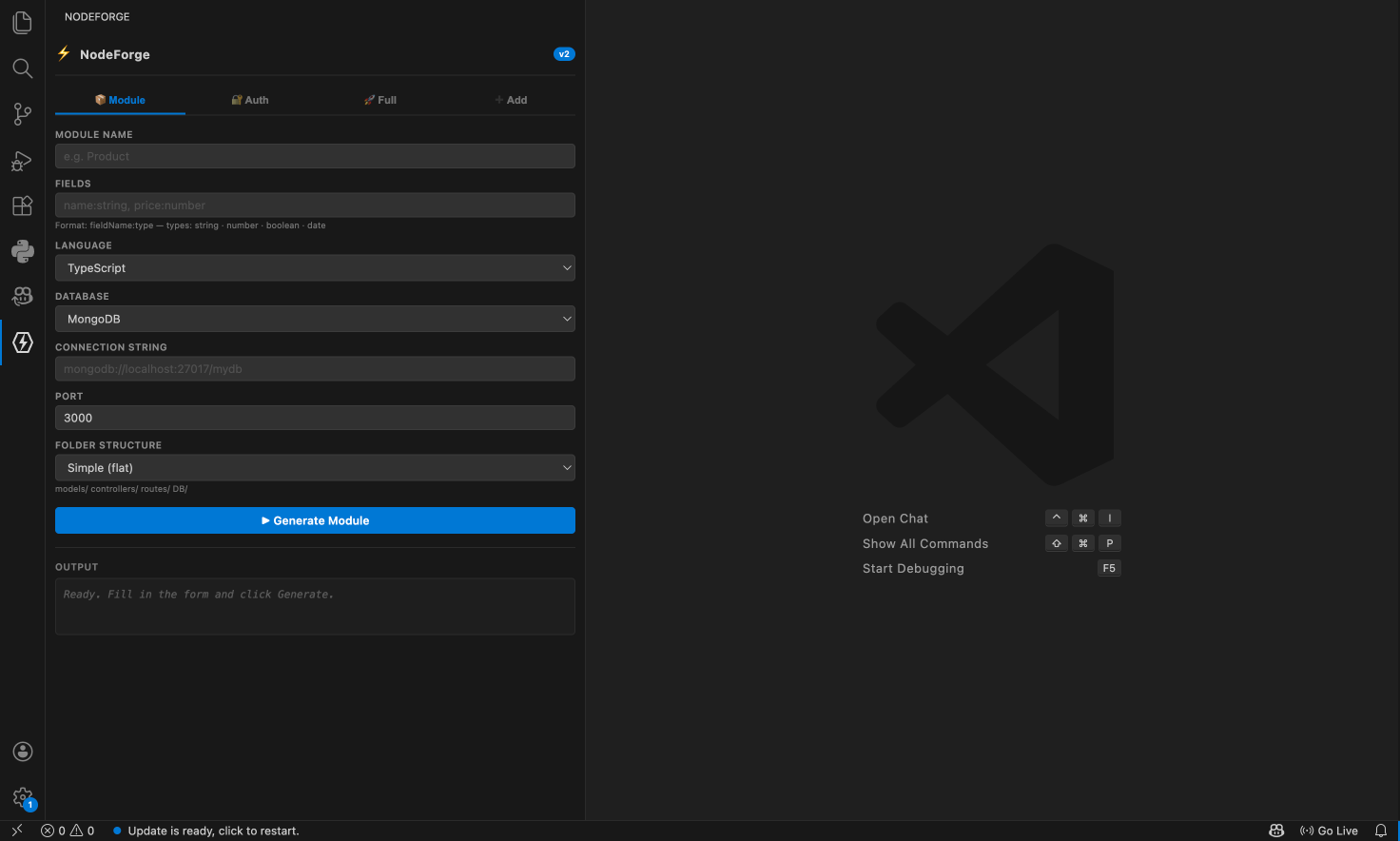Click the remote window status bar icon
This screenshot has height=841, width=1400.
coord(16,831)
